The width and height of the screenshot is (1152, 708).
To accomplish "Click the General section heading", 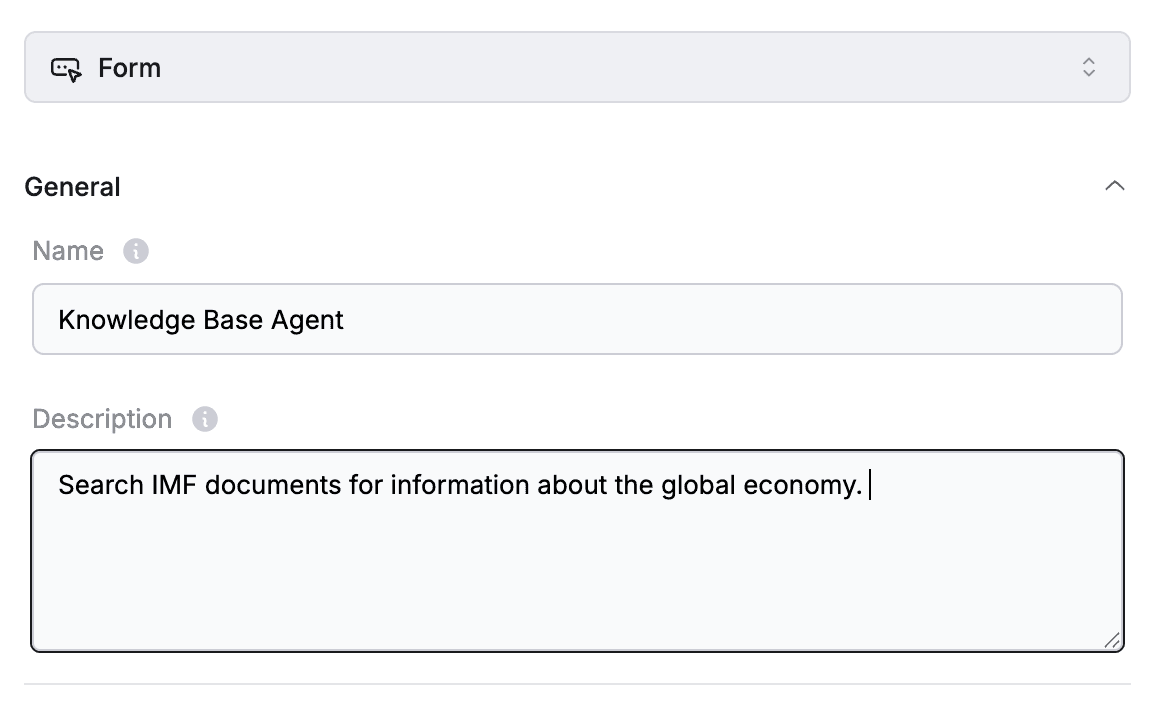I will [x=72, y=187].
